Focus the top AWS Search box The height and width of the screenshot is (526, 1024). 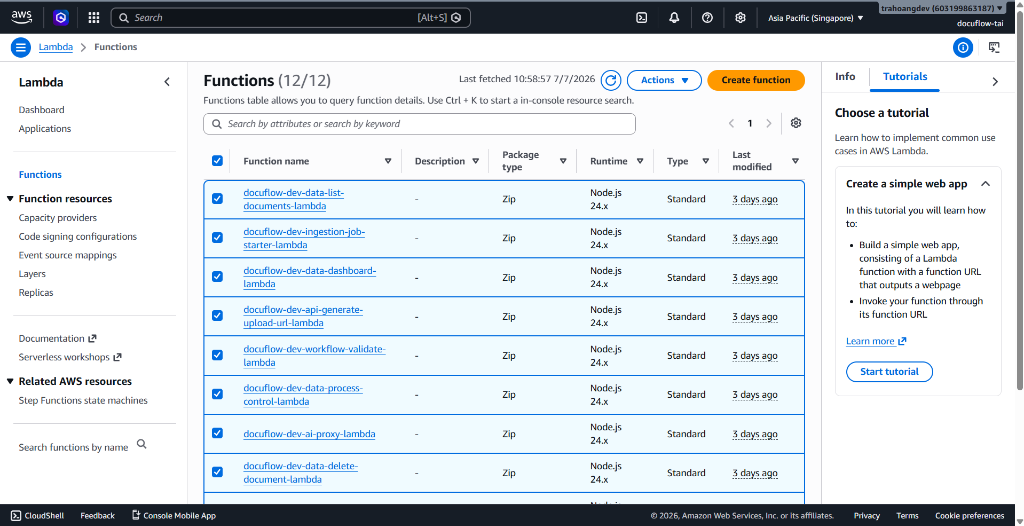point(291,18)
